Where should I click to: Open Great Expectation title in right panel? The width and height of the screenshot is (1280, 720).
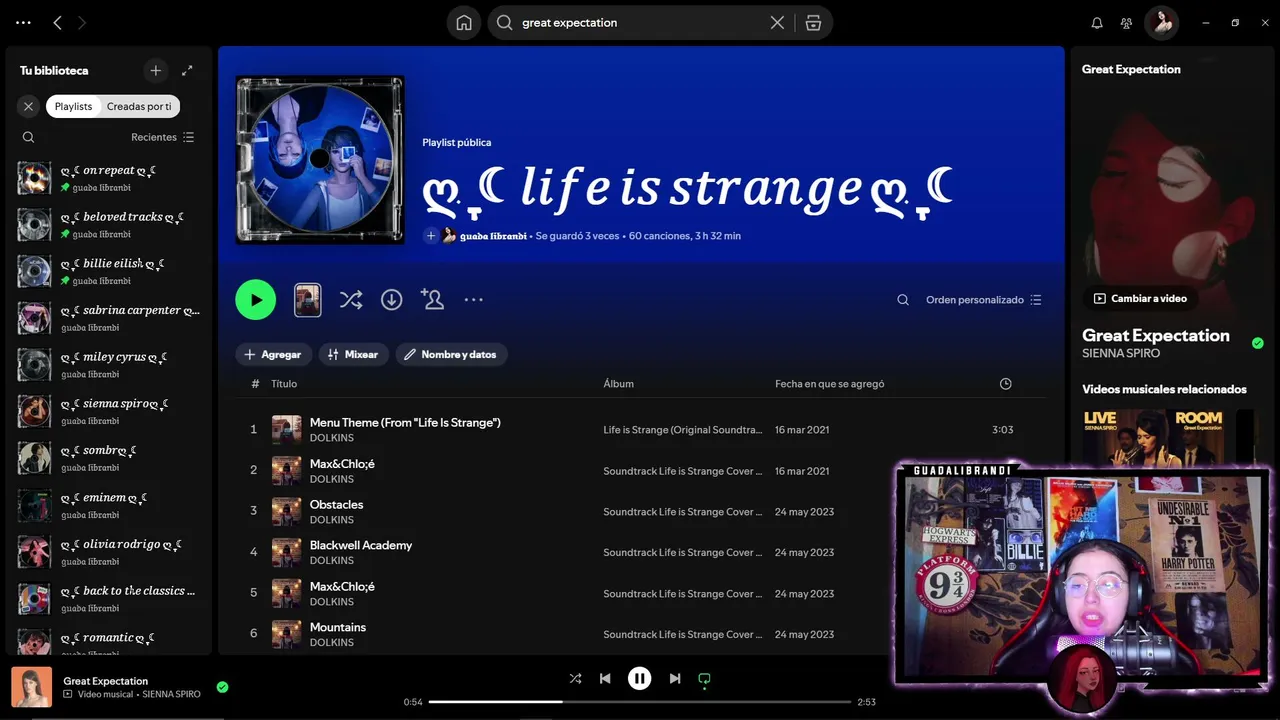1155,335
